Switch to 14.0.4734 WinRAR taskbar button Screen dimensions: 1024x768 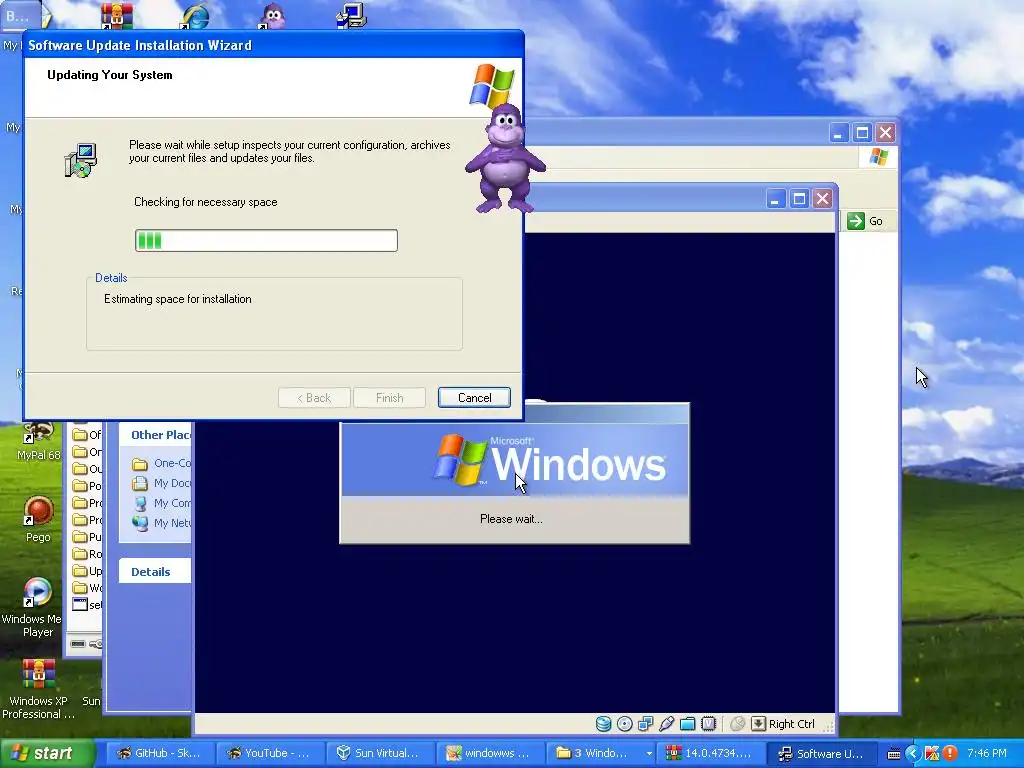click(709, 753)
